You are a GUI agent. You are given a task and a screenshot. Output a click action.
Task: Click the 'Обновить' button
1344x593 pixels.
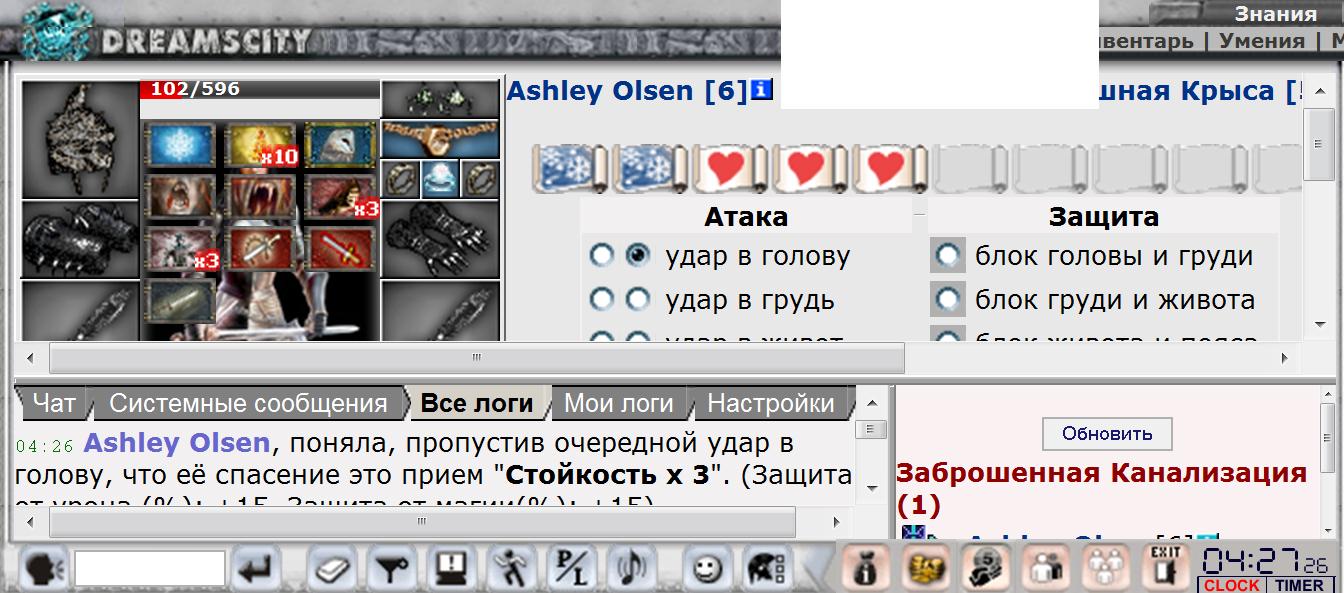tap(1107, 434)
